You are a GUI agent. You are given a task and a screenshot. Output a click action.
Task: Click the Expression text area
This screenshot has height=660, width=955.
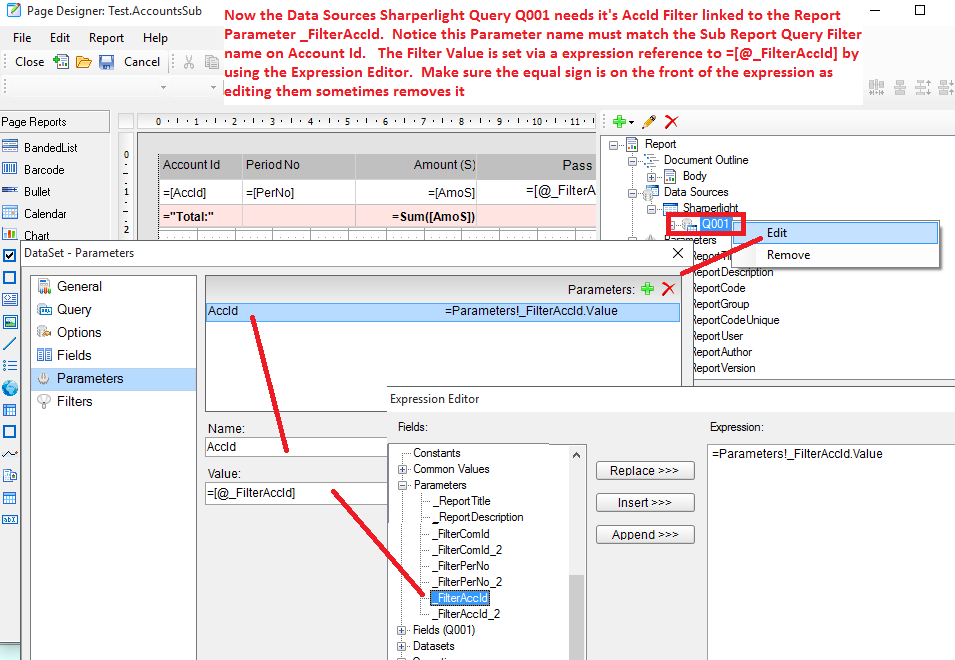click(x=831, y=551)
